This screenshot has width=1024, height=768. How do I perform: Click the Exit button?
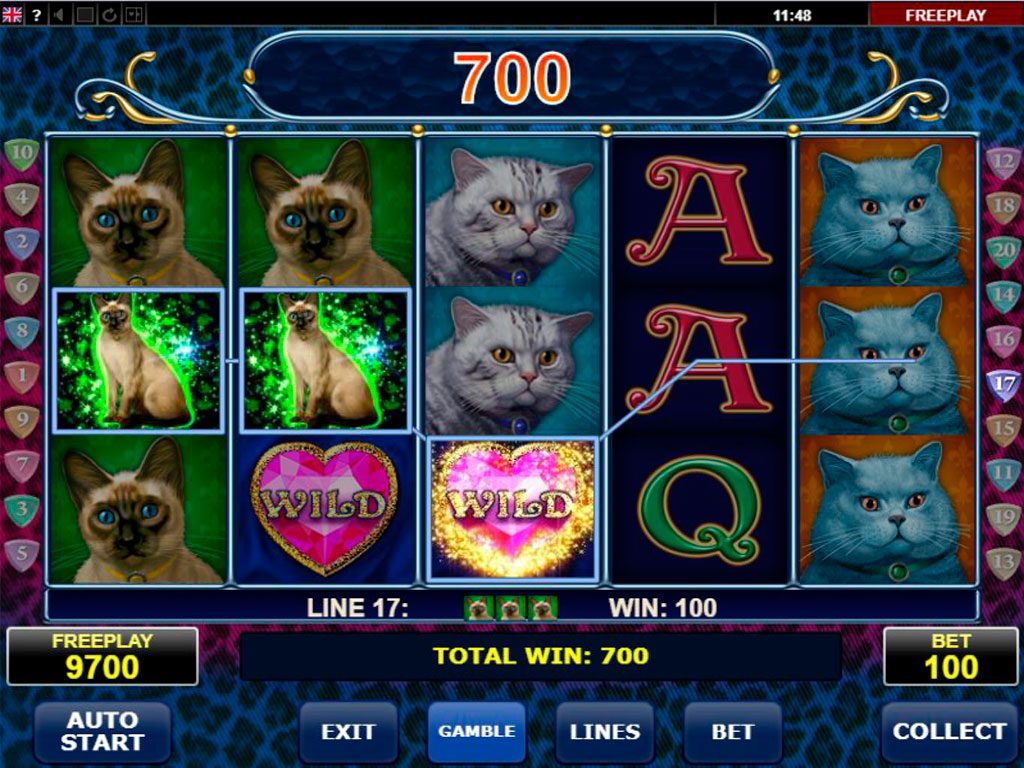pyautogui.click(x=348, y=731)
